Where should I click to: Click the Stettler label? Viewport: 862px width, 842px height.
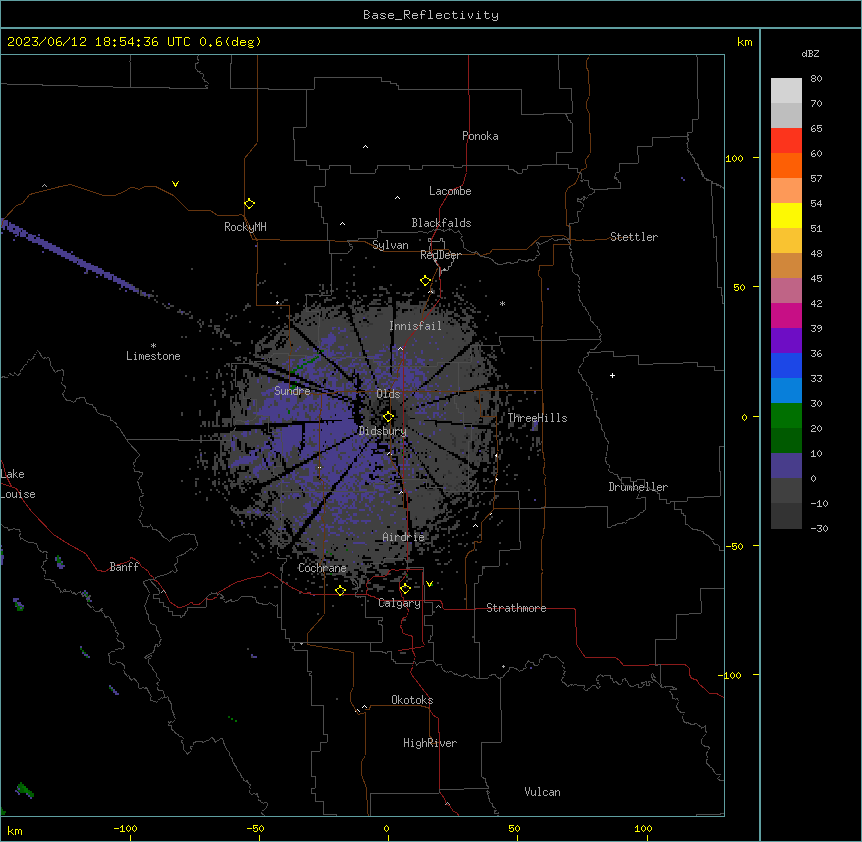pos(634,237)
